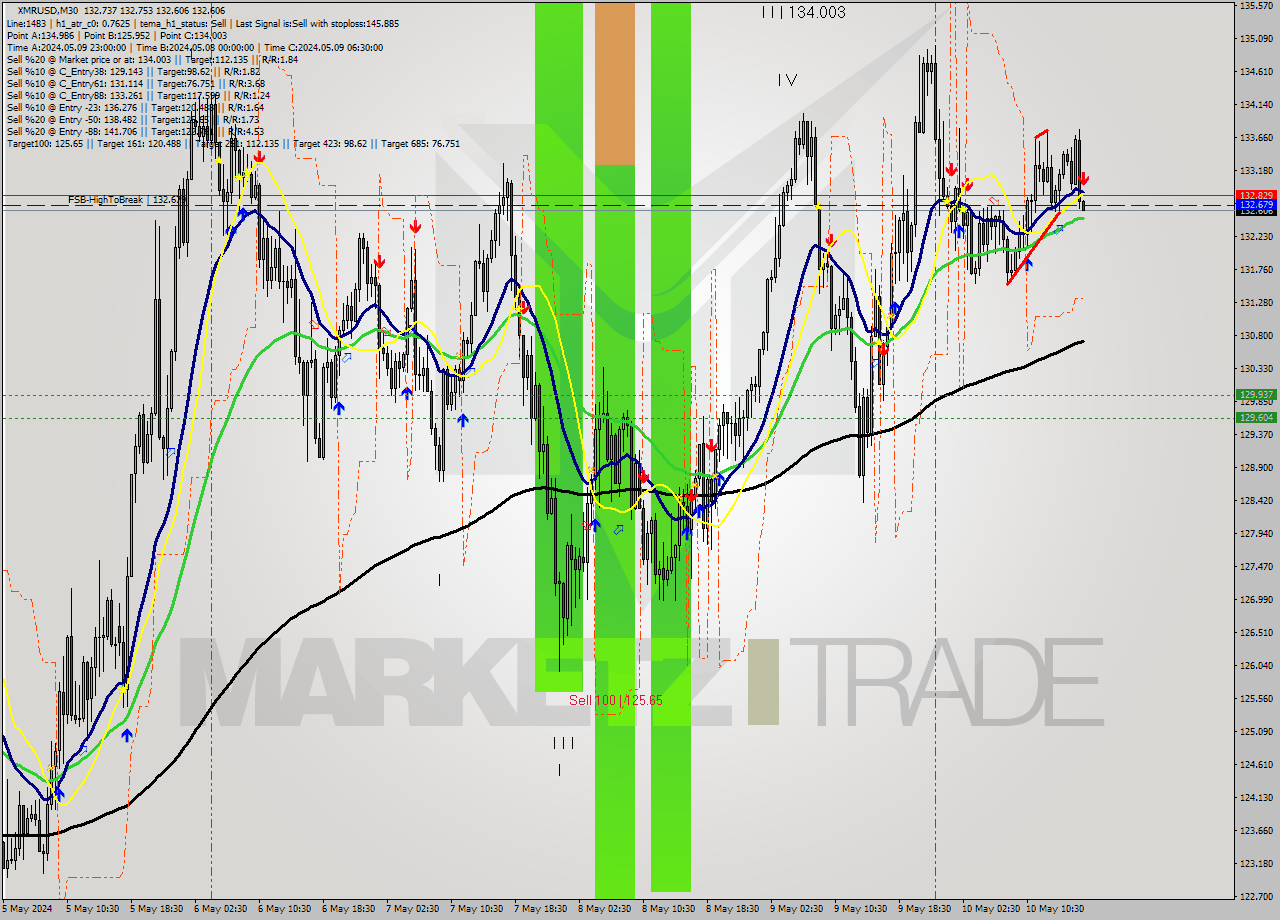Click the '8 May 18:30' time axis label

[732, 909]
